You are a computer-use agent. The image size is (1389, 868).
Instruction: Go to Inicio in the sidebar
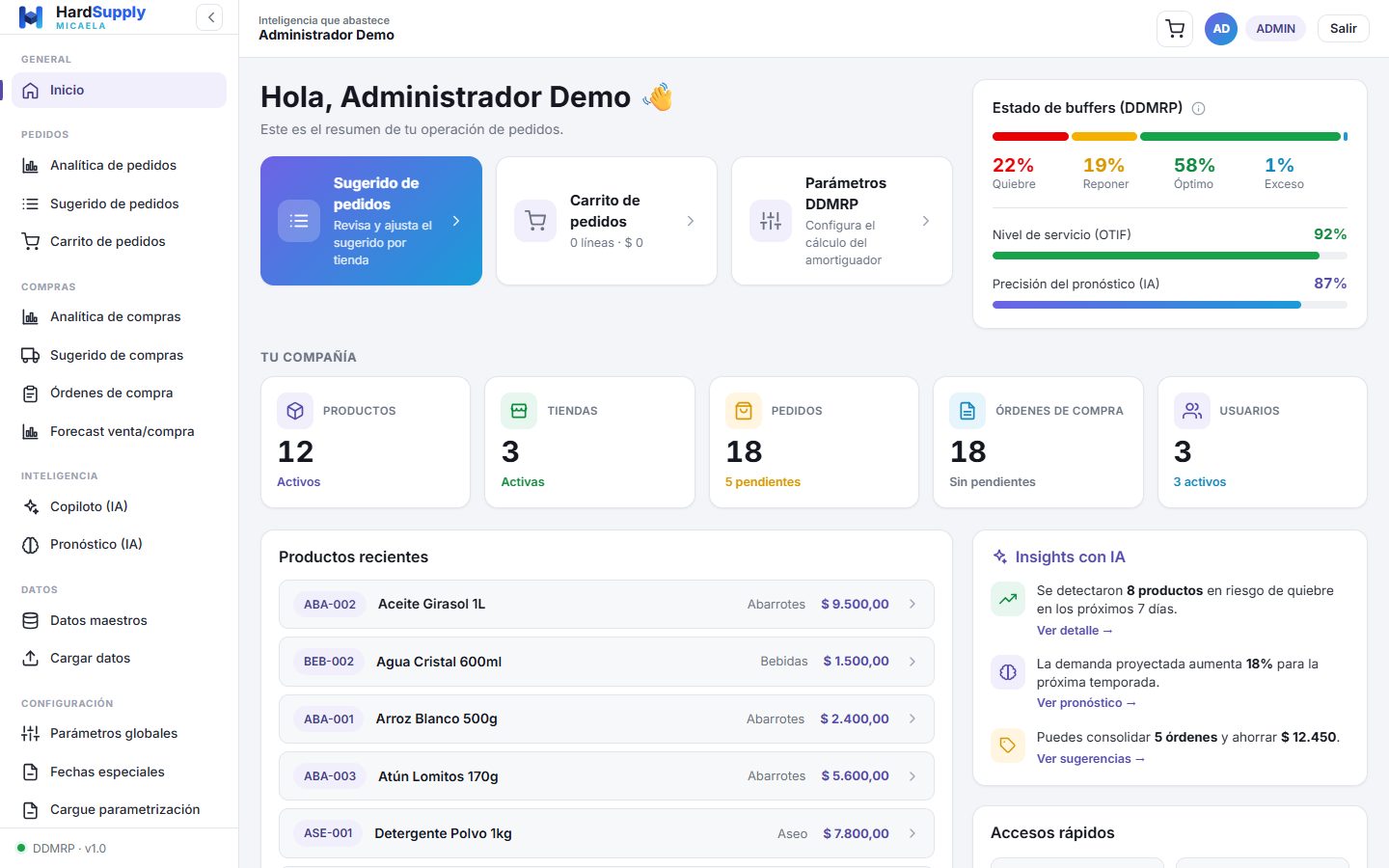tap(120, 90)
